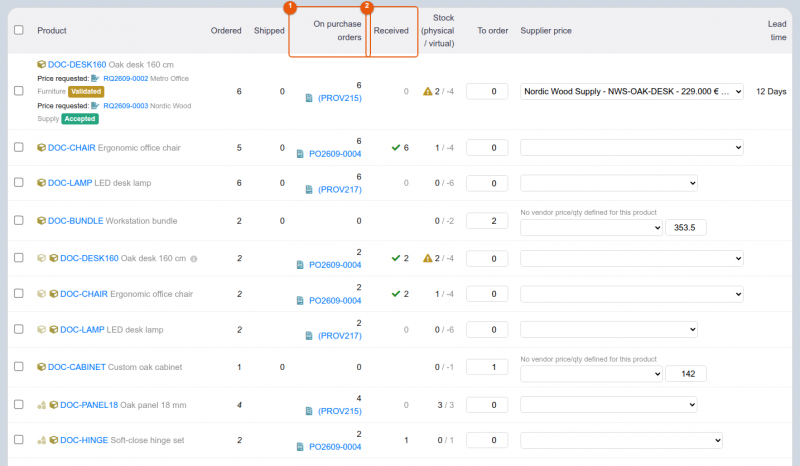Click document icon before (PROV217) in sub-line DOC-LAMP ordered 2
This screenshot has height=466, width=800.
[x=309, y=336]
